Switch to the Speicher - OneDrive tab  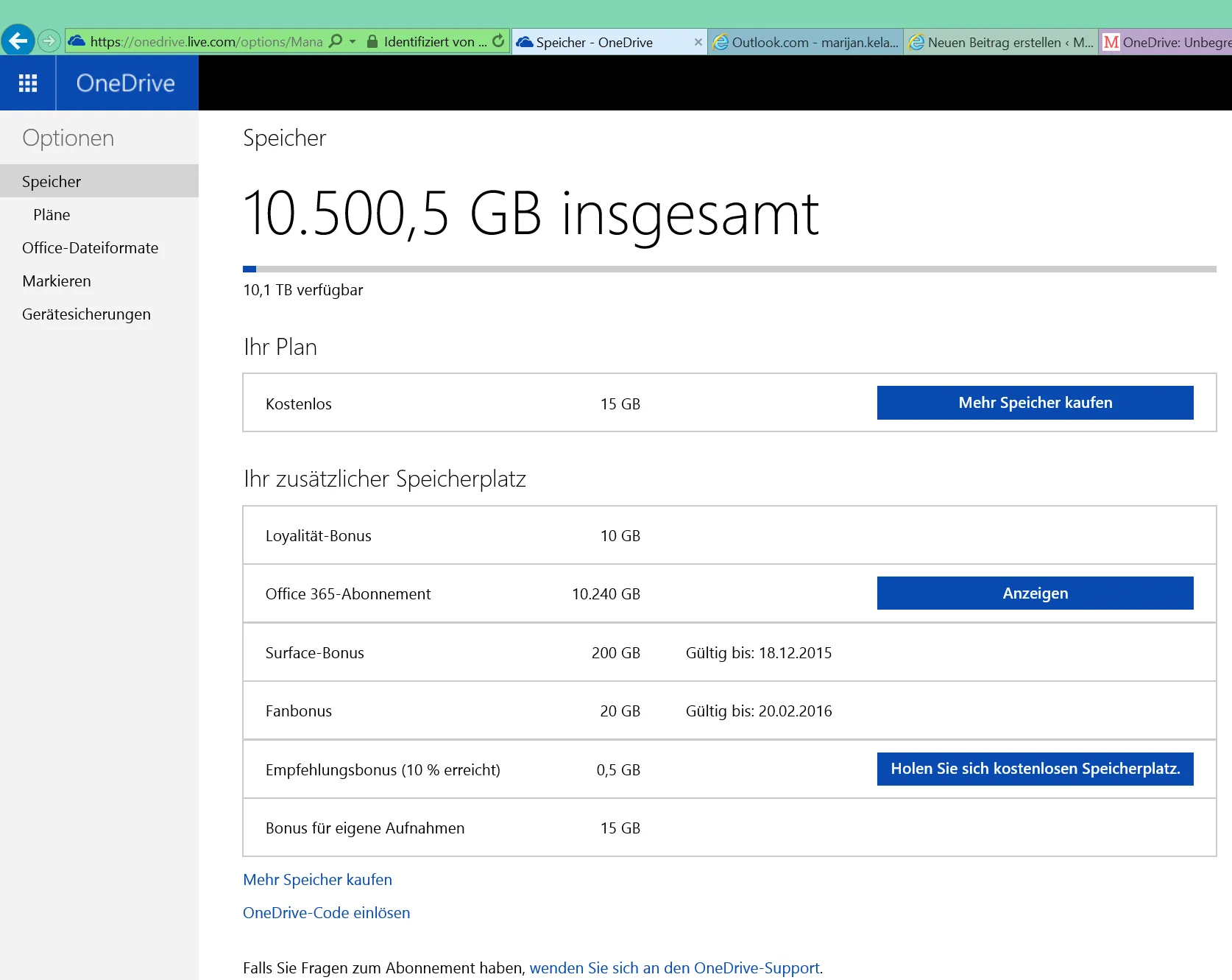click(x=608, y=42)
